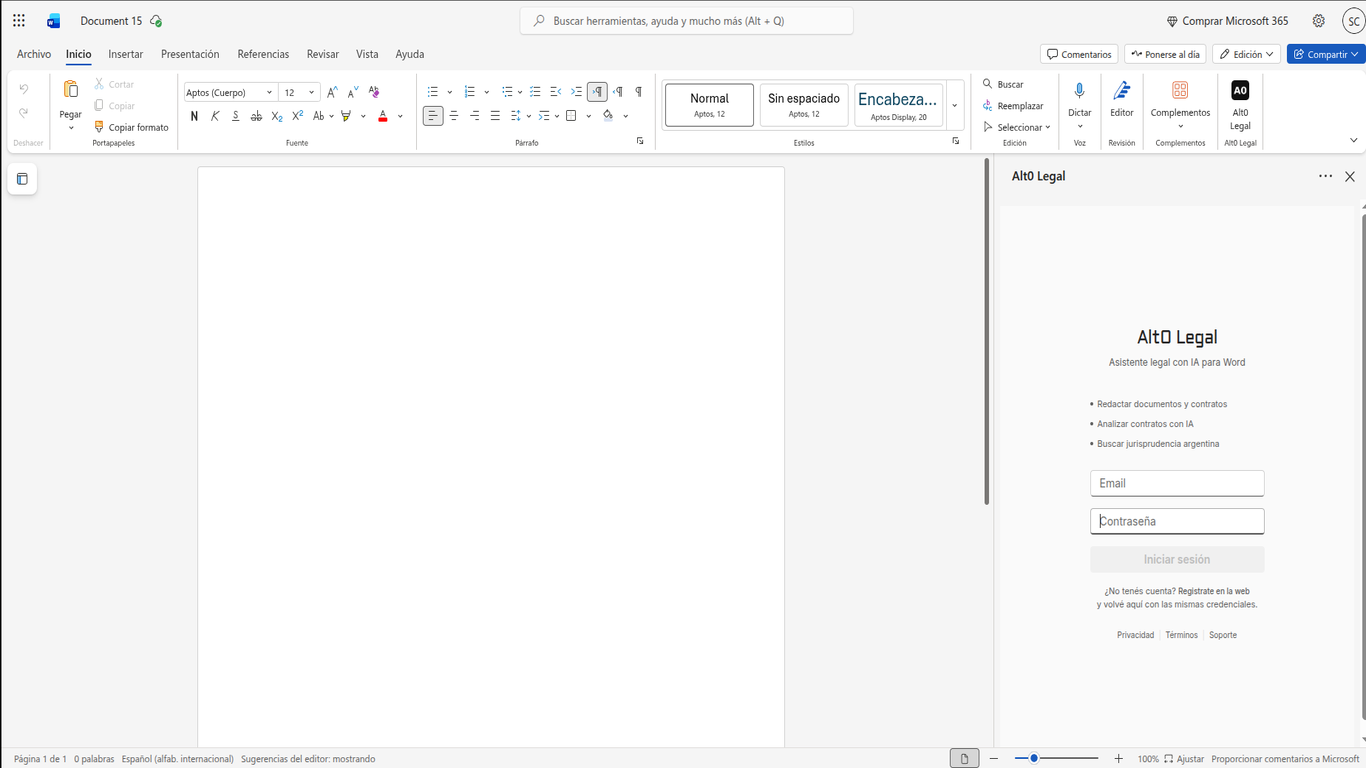Click inside the Email input field

pyautogui.click(x=1177, y=483)
